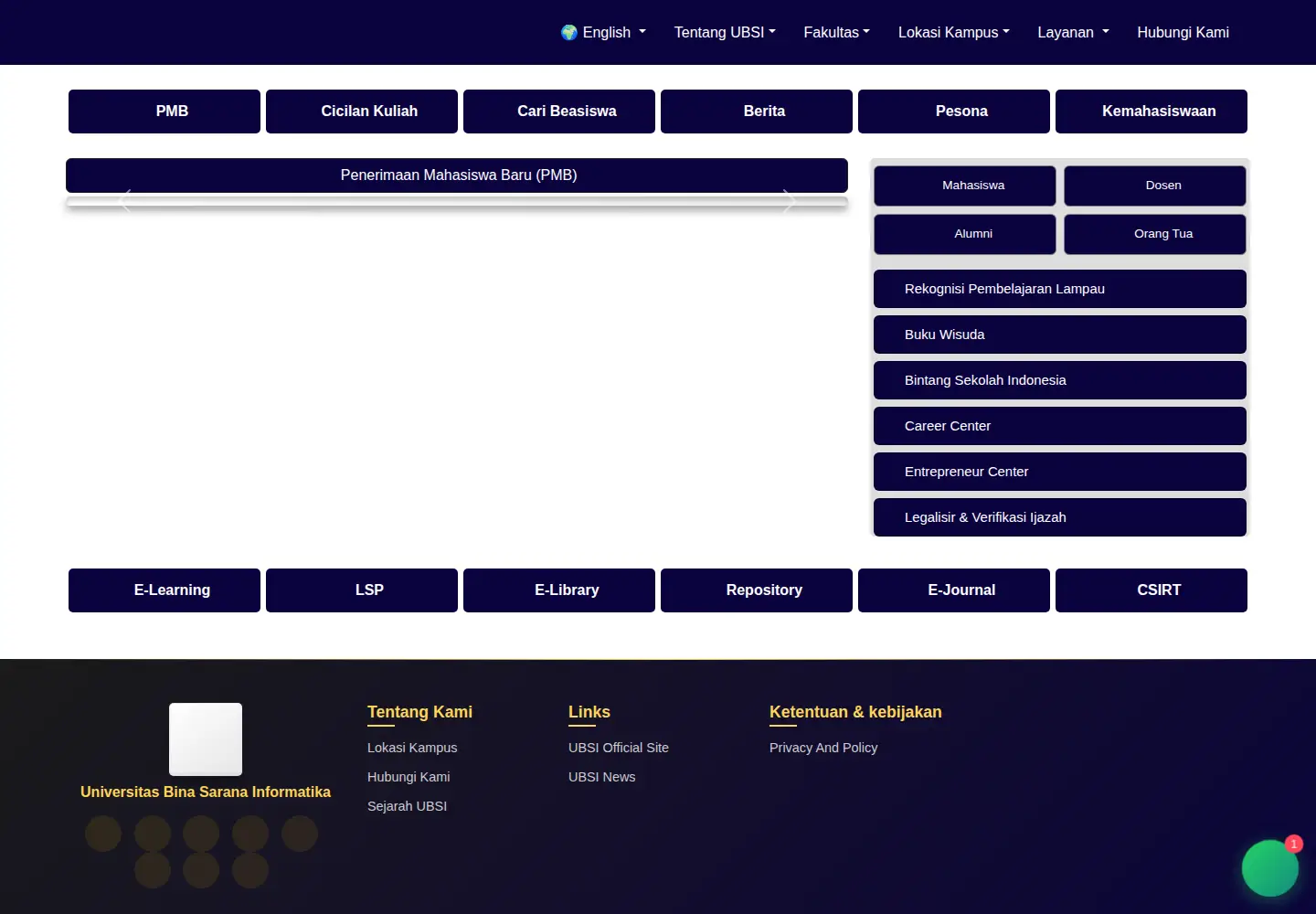Select the Mahasiswa portal button
This screenshot has height=914, width=1316.
(965, 186)
